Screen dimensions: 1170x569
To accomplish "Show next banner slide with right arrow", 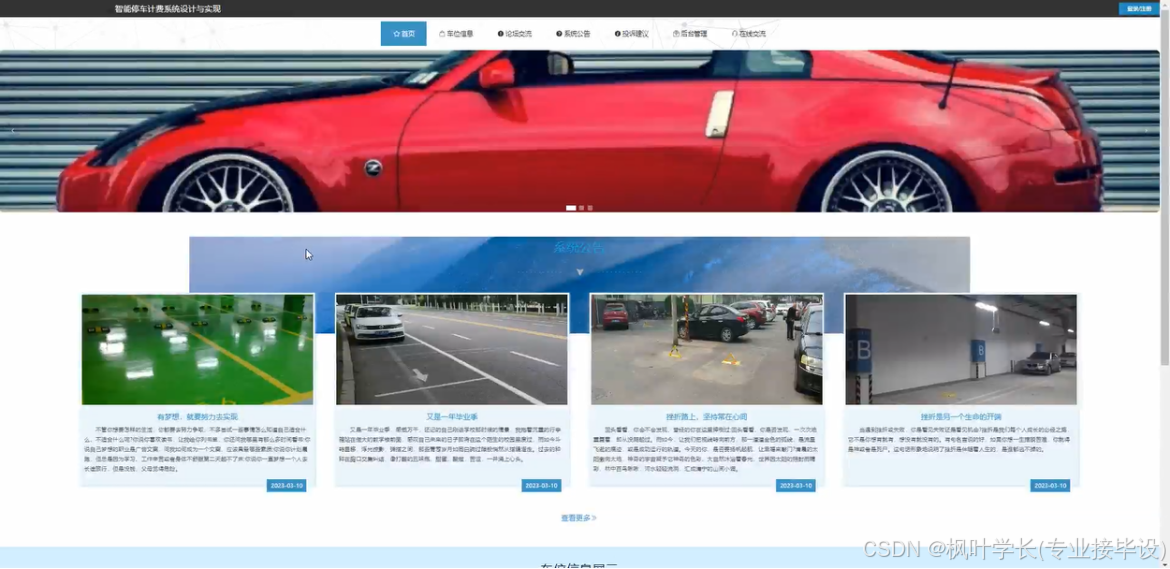I will click(x=1147, y=131).
